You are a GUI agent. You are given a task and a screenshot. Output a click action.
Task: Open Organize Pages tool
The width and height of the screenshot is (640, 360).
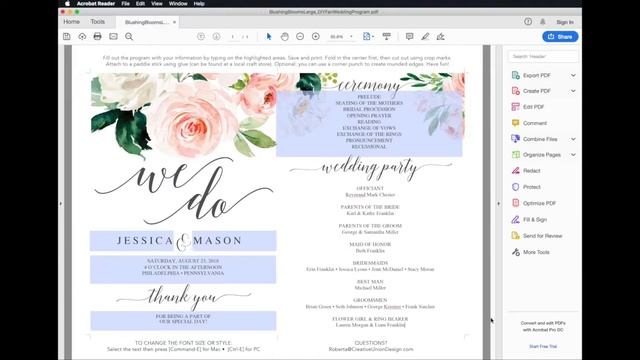click(x=542, y=155)
